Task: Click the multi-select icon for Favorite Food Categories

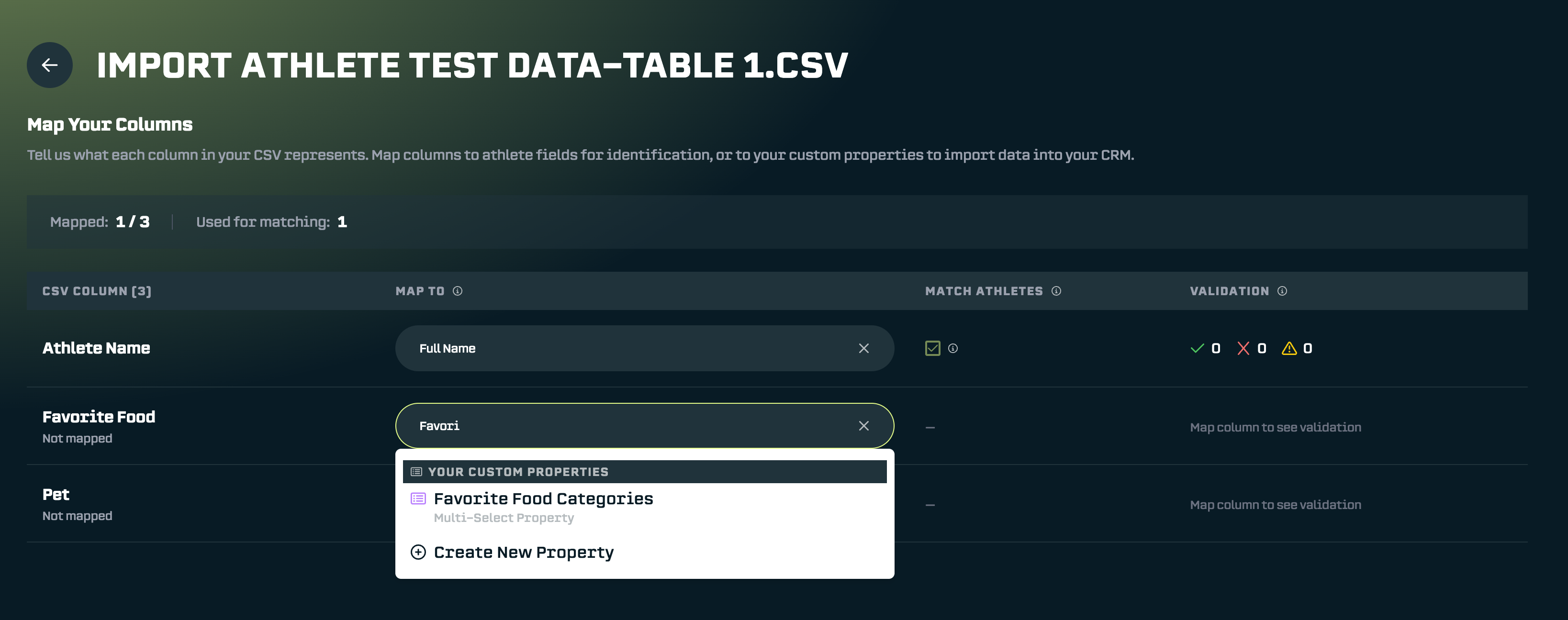Action: click(x=418, y=499)
